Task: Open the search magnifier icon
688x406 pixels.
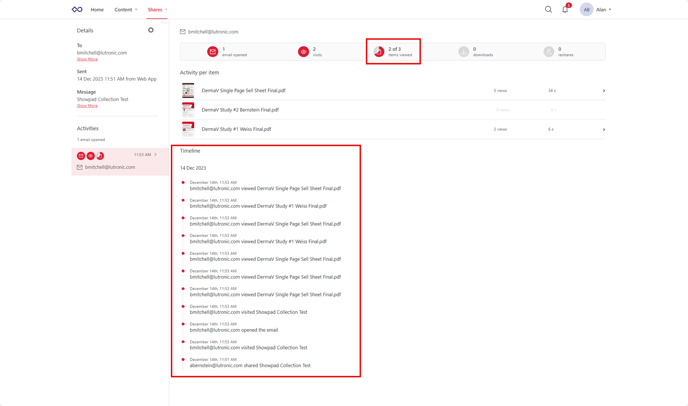Action: coord(548,10)
